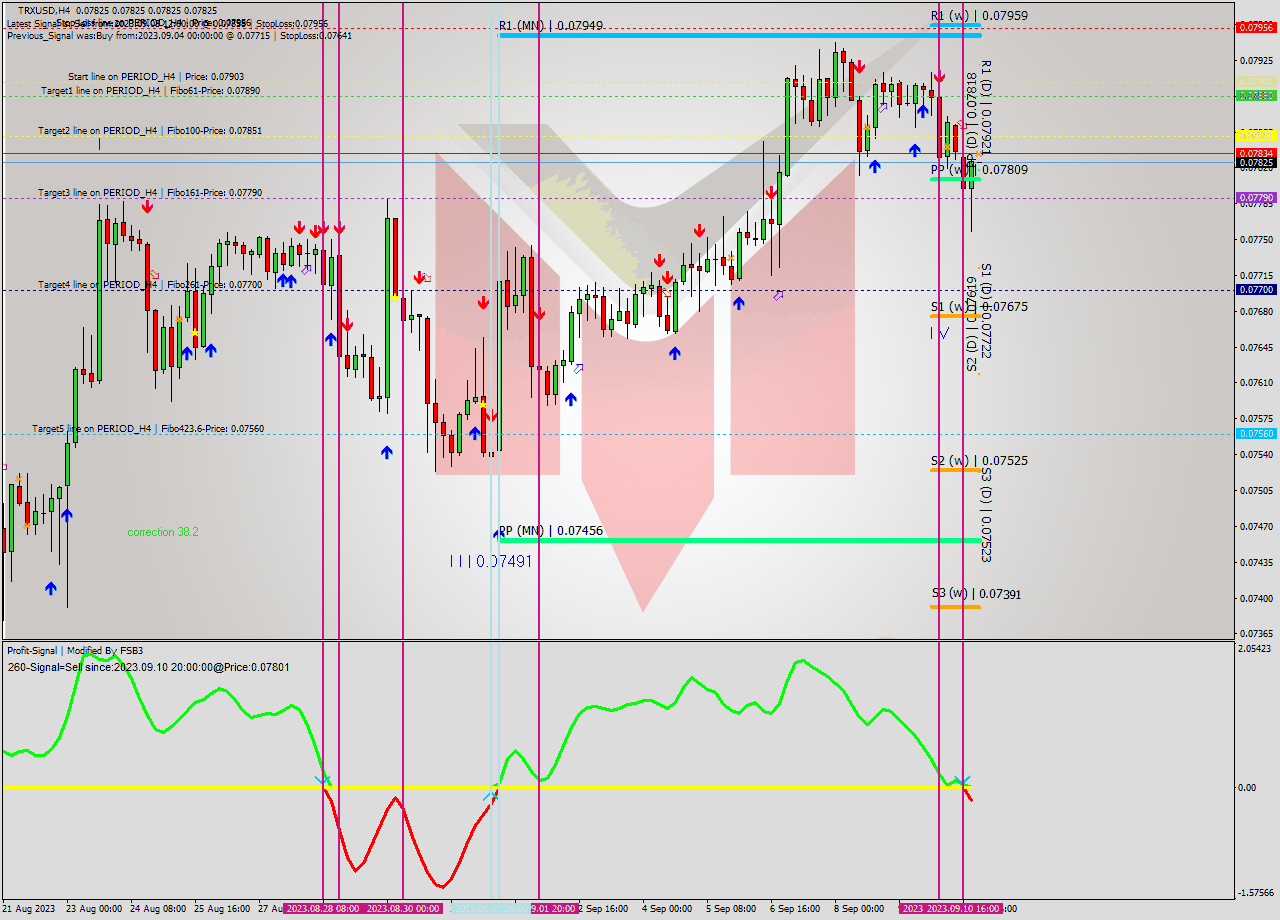This screenshot has width=1280, height=920.
Task: Click the 25 Aug 16:00 time label
Action: point(222,909)
